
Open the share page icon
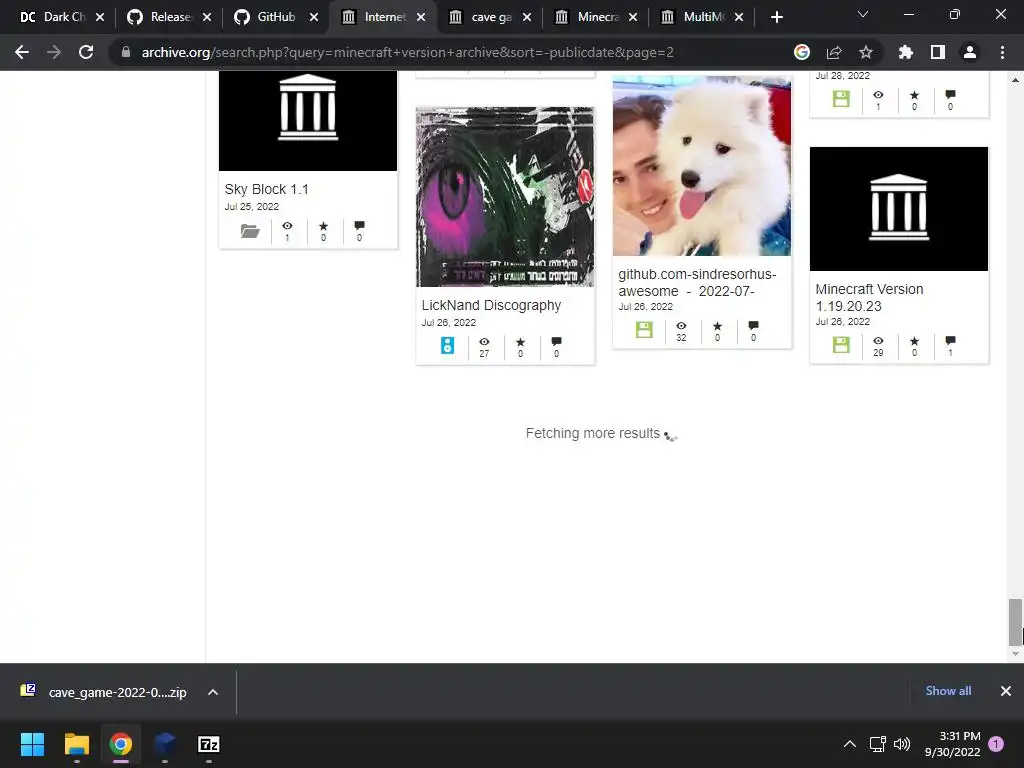[x=834, y=52]
